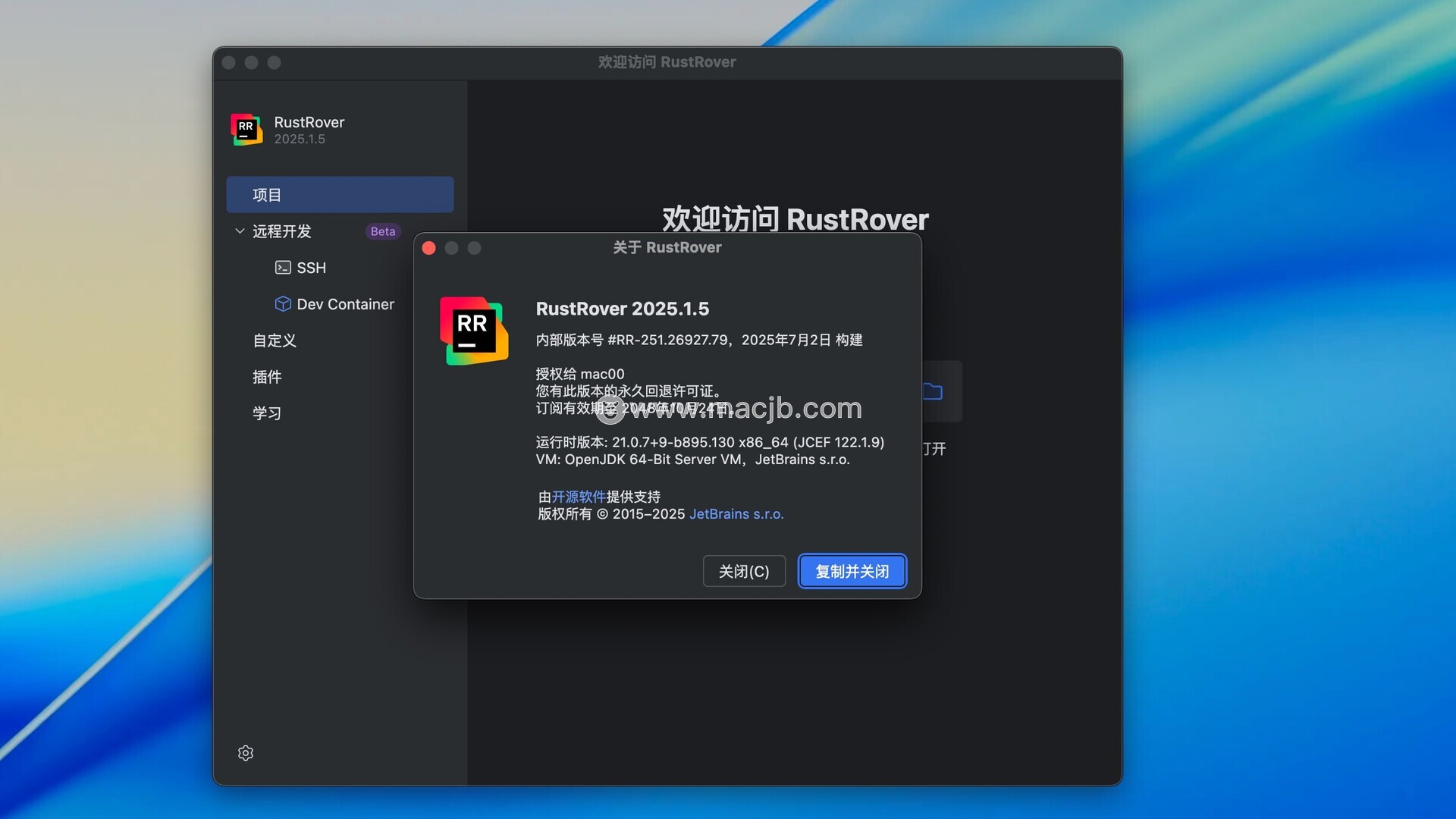Click the 复制并关闭 button
Viewport: 1456px width, 819px height.
852,571
